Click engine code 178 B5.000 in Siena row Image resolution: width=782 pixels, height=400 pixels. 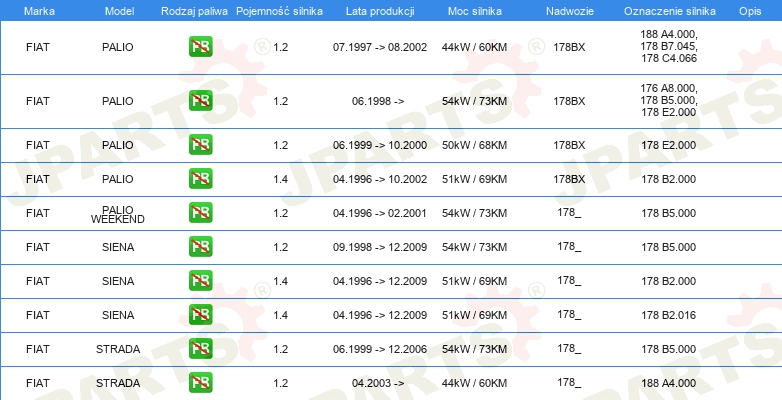[x=669, y=247]
